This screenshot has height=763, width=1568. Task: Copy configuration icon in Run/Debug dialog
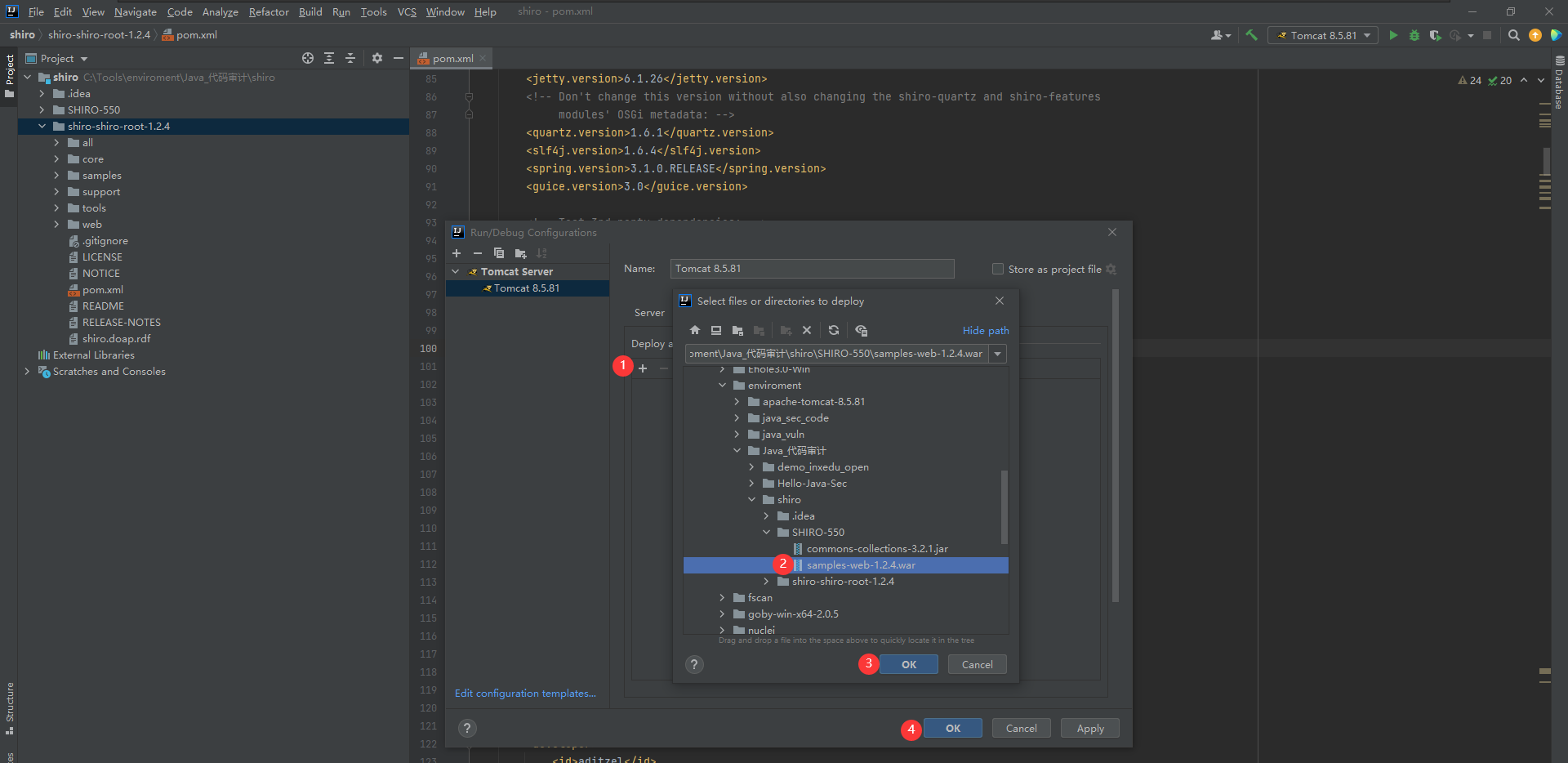tap(499, 253)
